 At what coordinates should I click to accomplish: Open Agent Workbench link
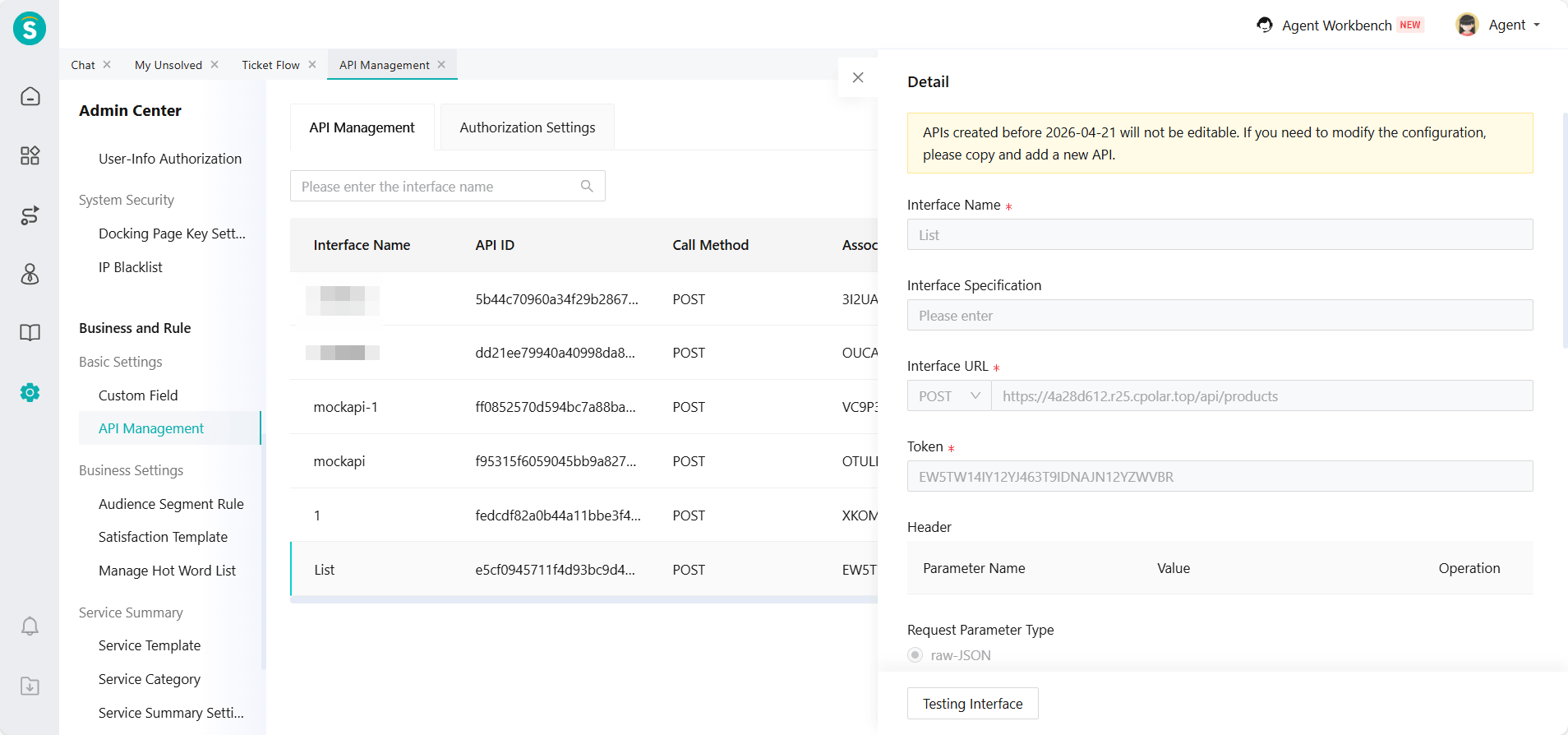coord(1336,25)
